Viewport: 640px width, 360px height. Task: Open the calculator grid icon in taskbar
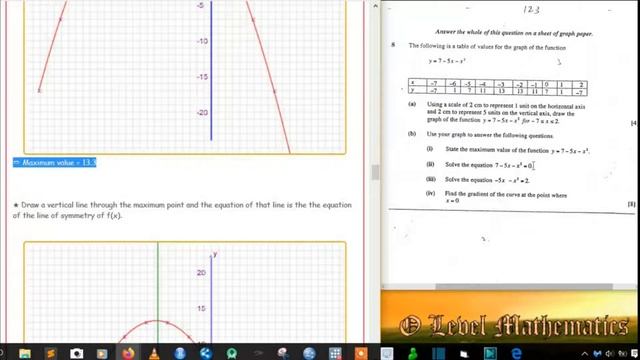pyautogui.click(x=335, y=353)
